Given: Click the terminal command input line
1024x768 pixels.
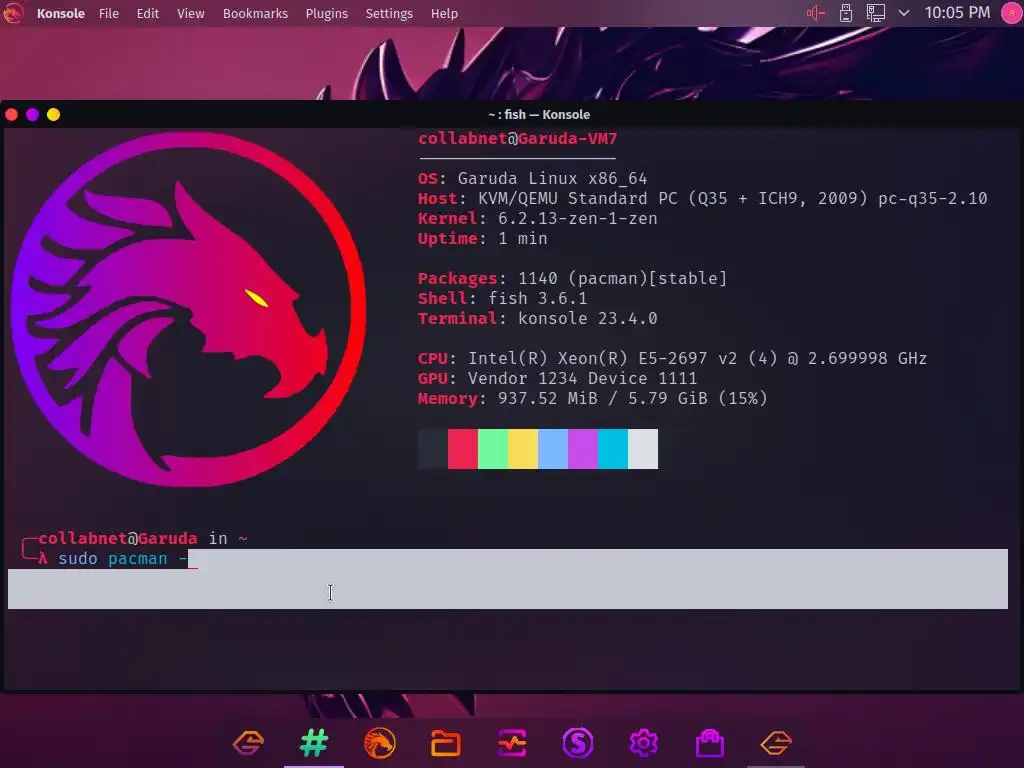Looking at the screenshot, I should 507,559.
